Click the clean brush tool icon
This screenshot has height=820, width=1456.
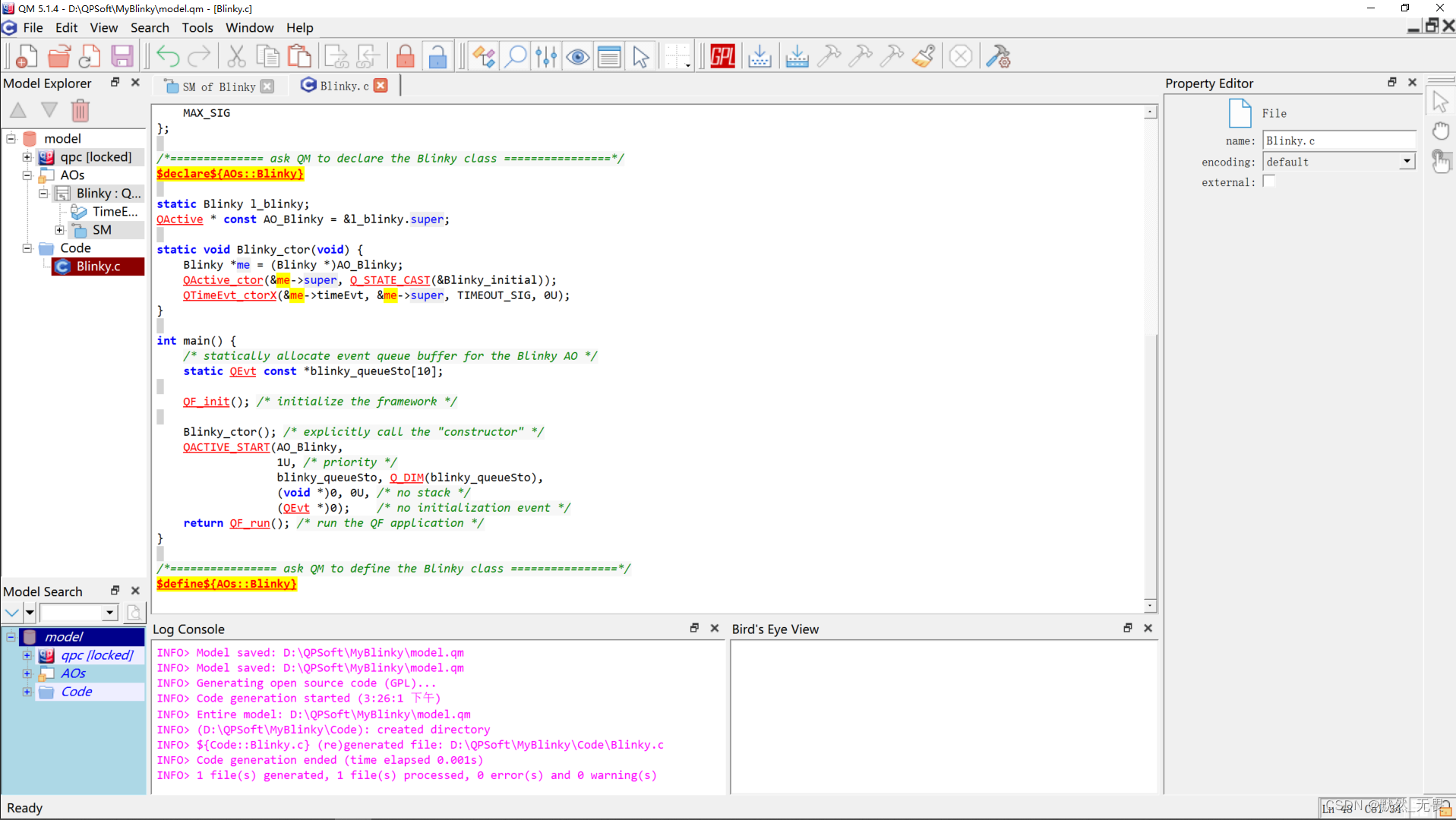(x=924, y=57)
